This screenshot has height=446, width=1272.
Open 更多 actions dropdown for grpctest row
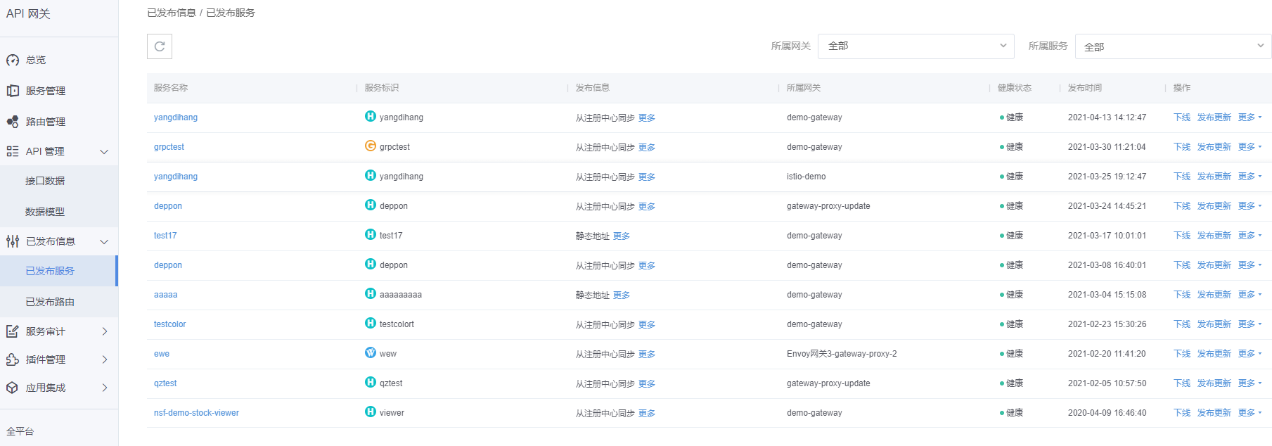(x=1249, y=147)
